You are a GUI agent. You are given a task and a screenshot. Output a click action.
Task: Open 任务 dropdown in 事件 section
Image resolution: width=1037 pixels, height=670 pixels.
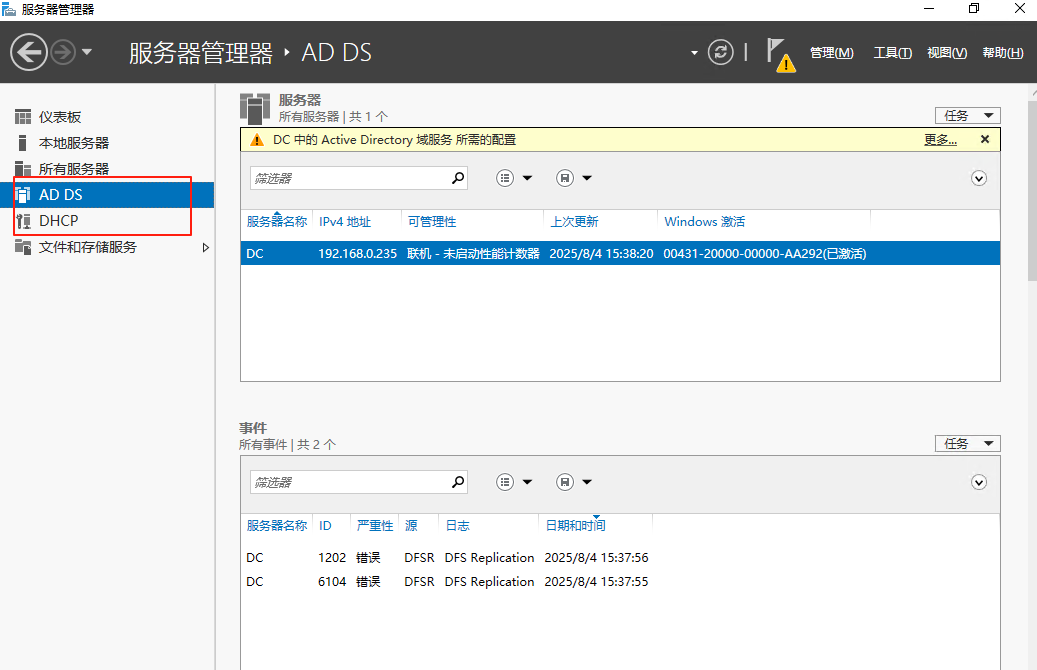tap(968, 443)
